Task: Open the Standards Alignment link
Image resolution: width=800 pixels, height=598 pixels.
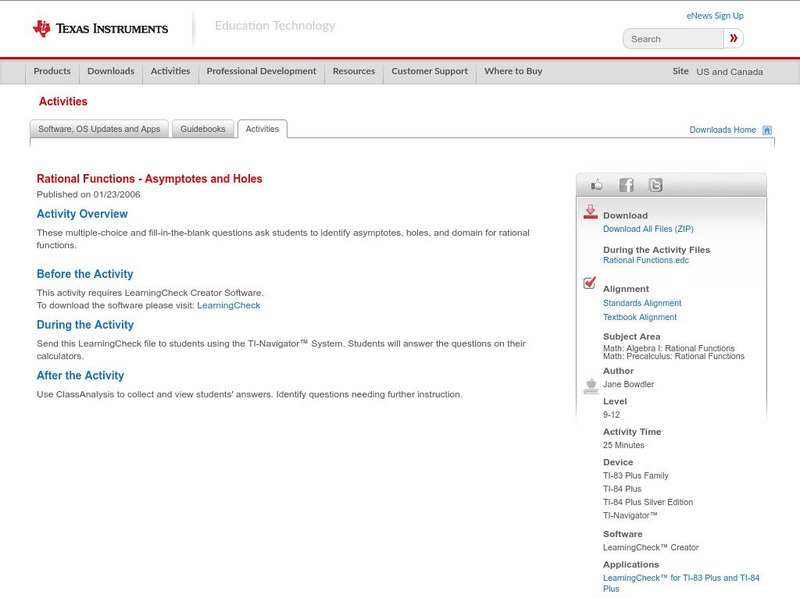Action: [642, 303]
